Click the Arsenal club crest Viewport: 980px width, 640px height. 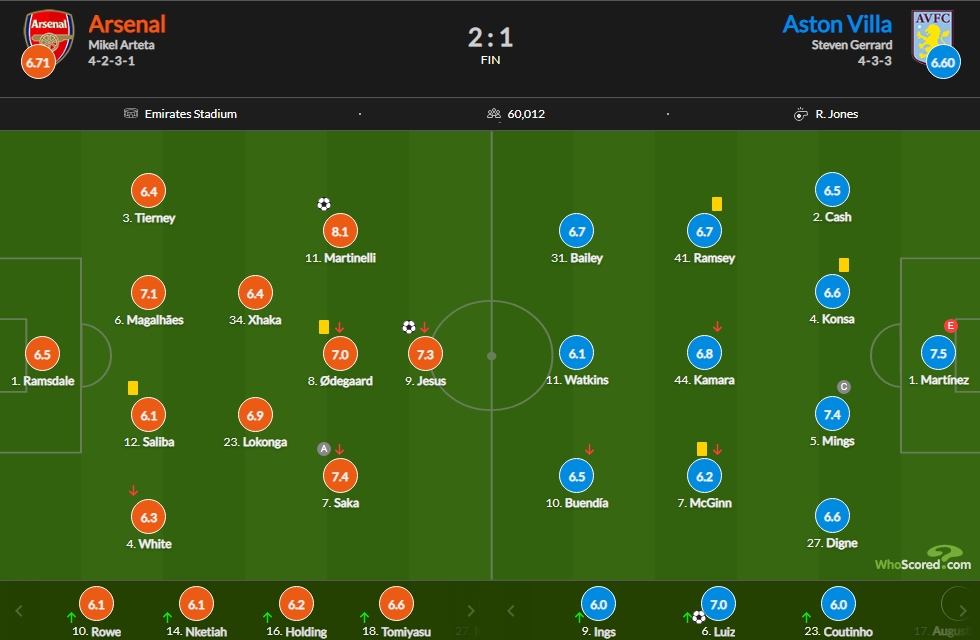49,36
